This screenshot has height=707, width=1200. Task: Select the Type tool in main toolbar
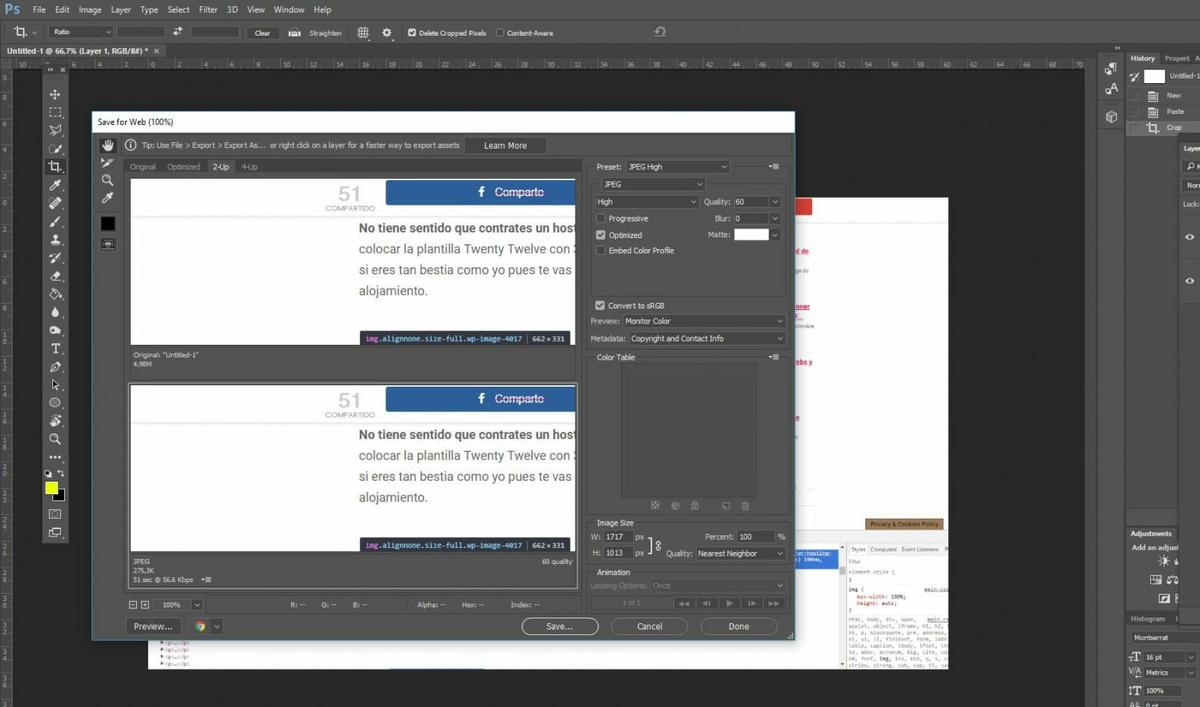point(56,349)
